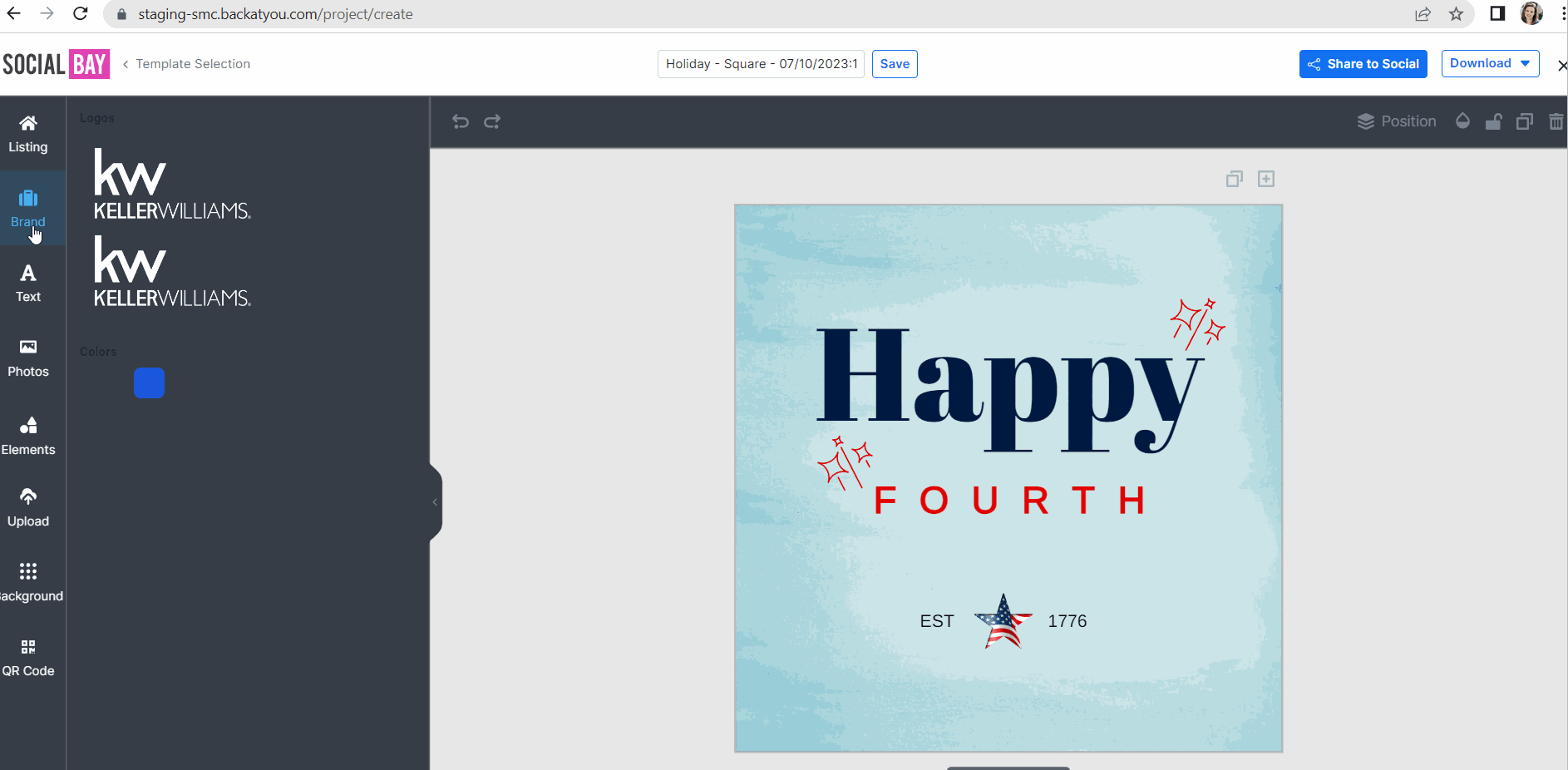Viewport: 1568px width, 770px height.
Task: Add new page with plus icon
Action: point(1266,179)
